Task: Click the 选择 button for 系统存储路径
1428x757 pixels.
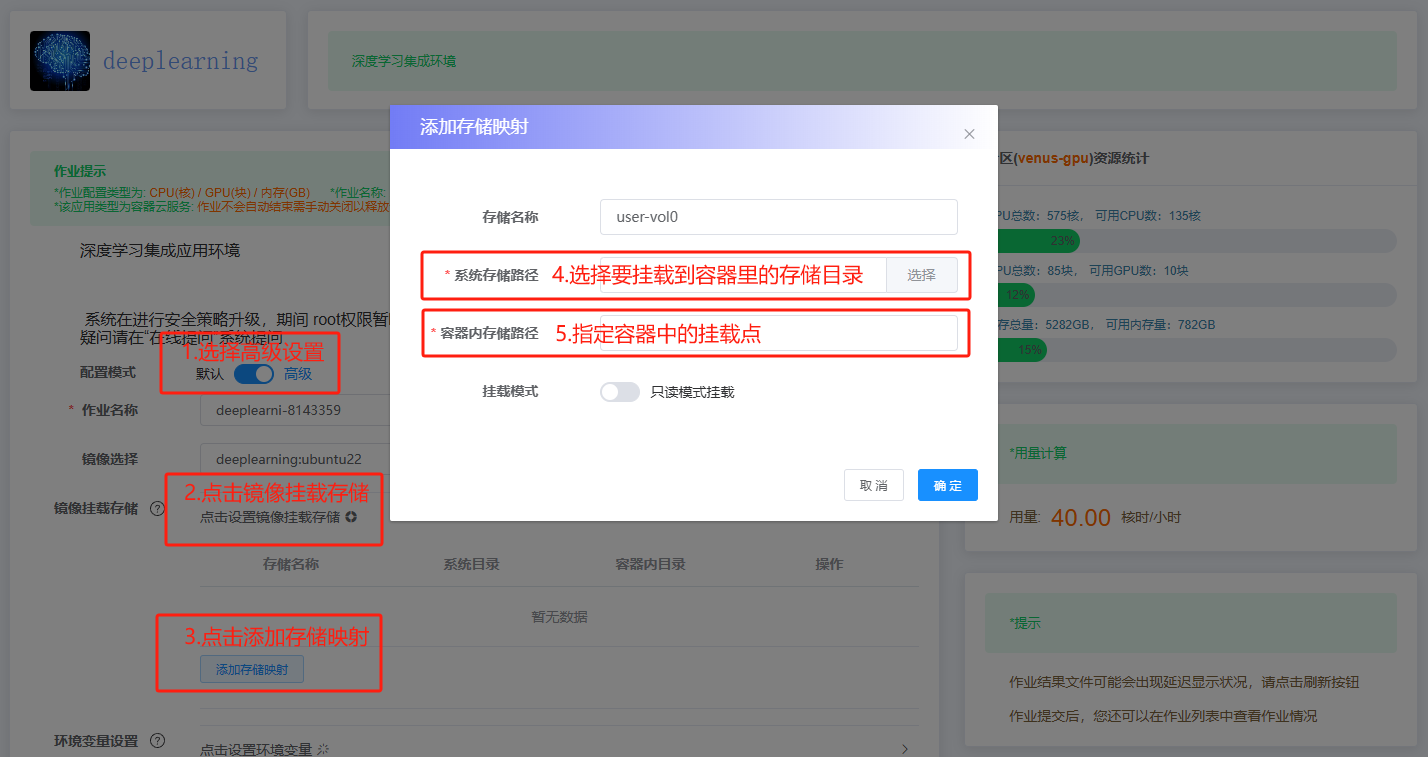Action: click(922, 275)
